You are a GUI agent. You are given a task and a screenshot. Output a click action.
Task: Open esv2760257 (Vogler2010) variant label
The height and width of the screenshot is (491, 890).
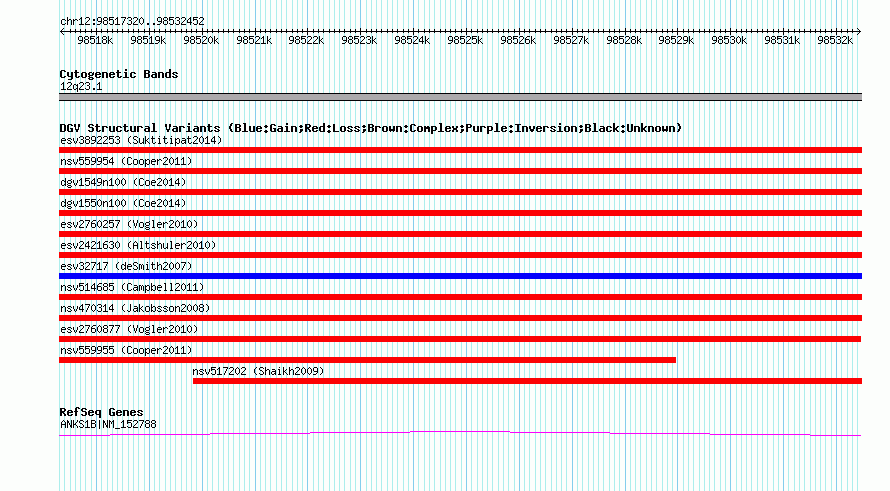[129, 224]
